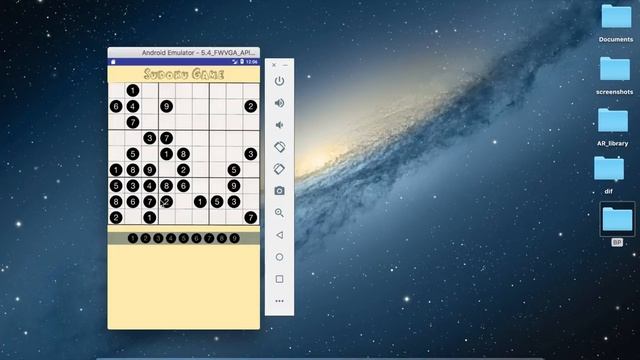The image size is (640, 360).
Task: Go home using the circle Home icon
Action: [279, 257]
